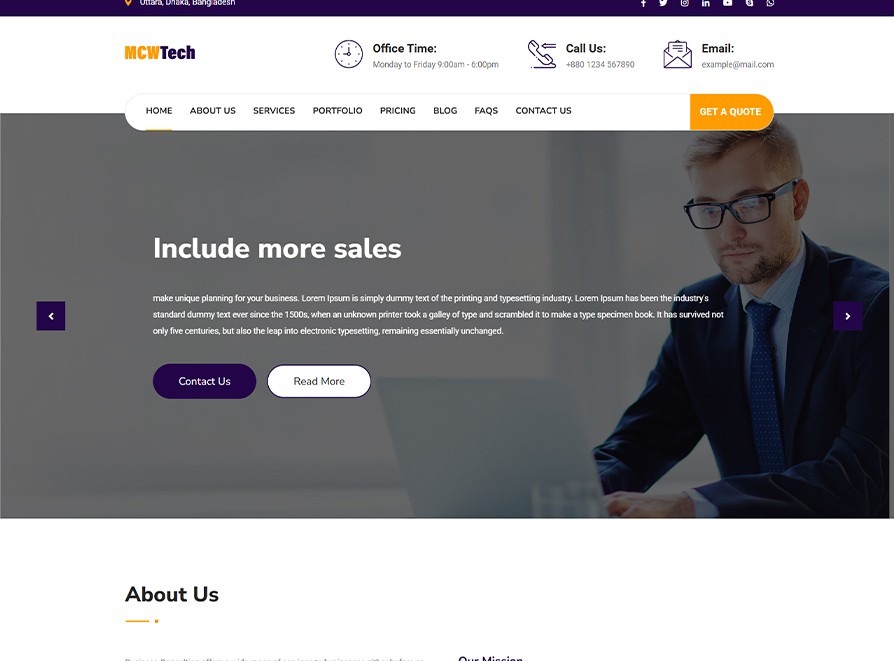Go to previous slide with left arrow
This screenshot has height=661, width=894.
click(x=51, y=316)
